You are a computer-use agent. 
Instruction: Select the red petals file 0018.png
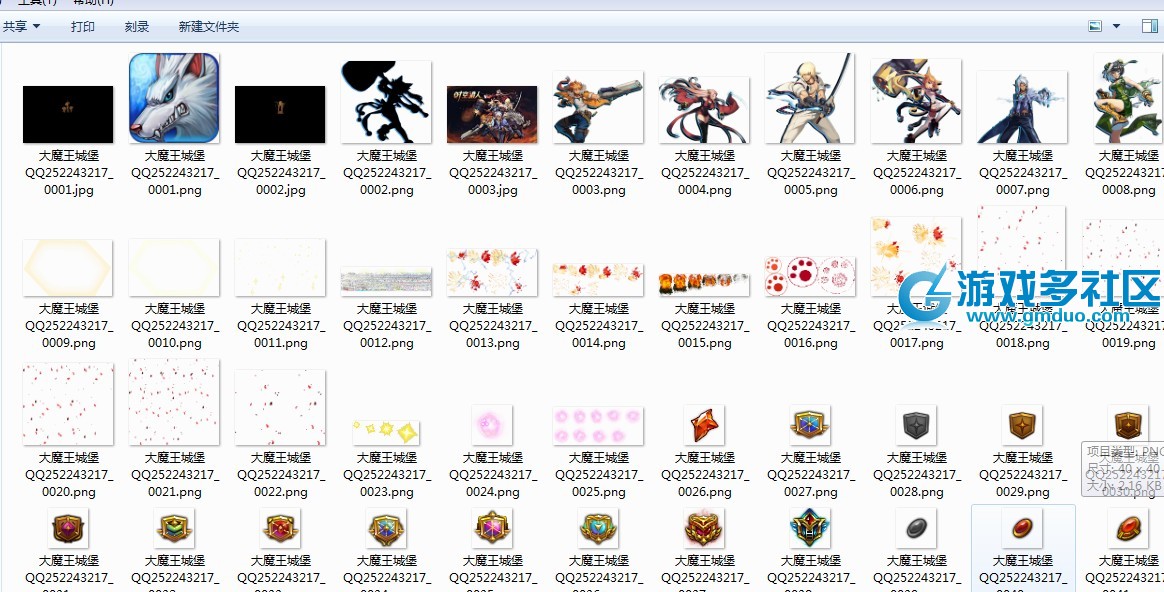[x=1022, y=251]
